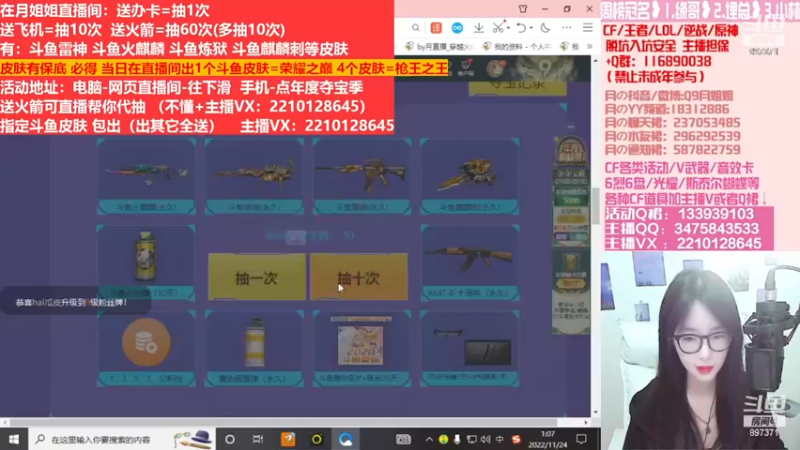Screen dimensions: 800x450
Task: Open the browser hamburger menu
Action: tap(588, 28)
